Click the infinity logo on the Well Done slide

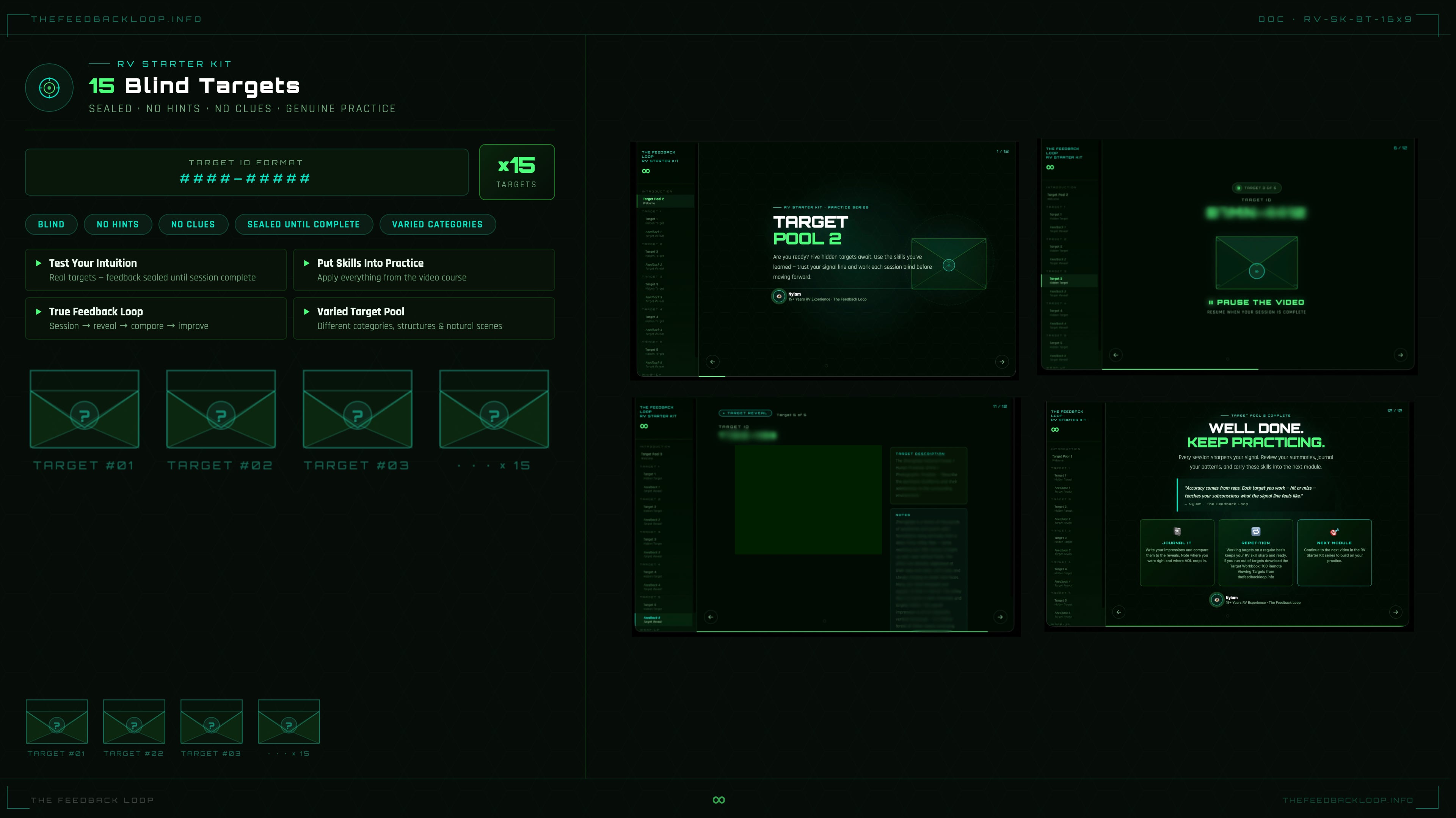(1055, 430)
